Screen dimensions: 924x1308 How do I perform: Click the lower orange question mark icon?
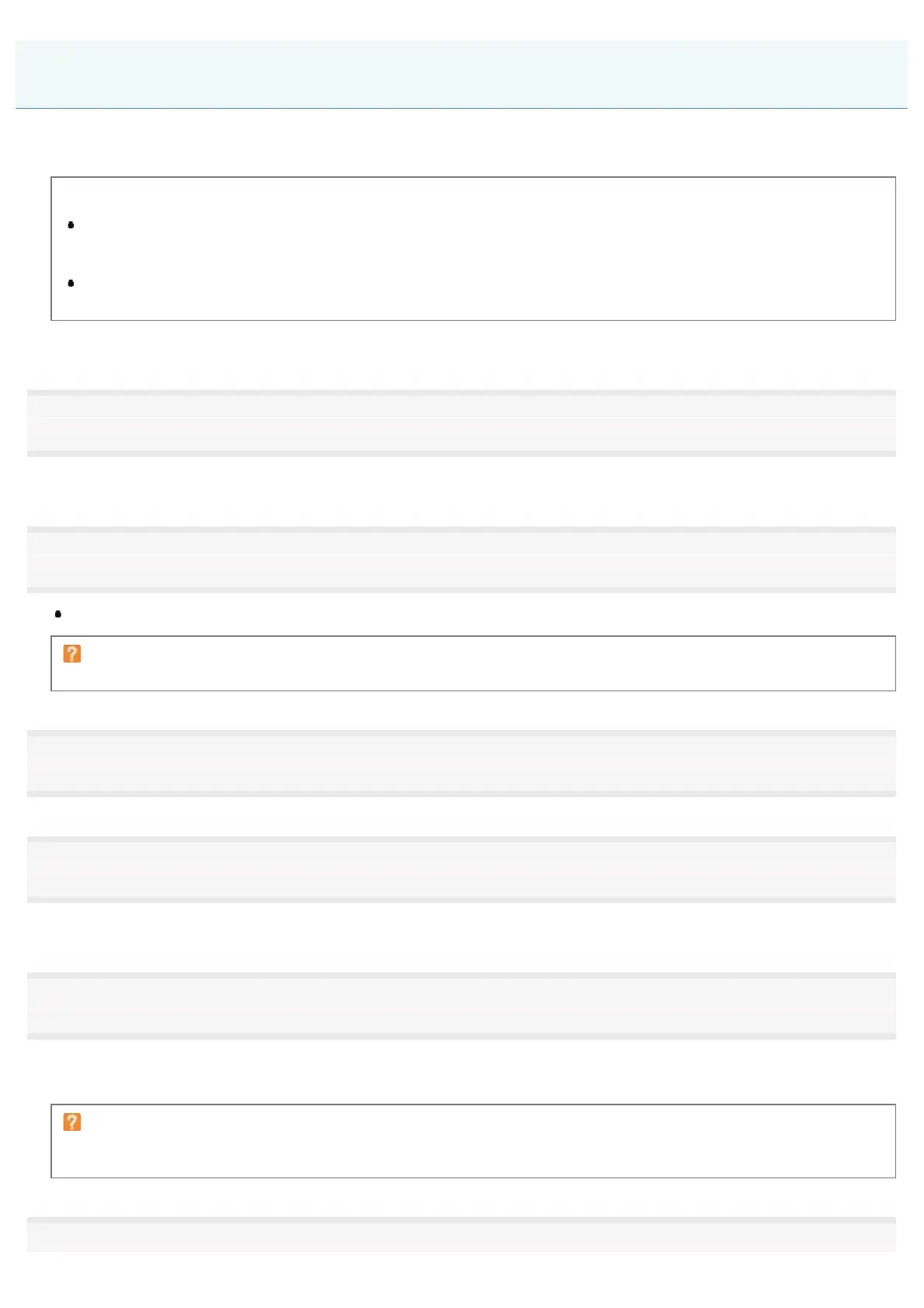click(71, 1122)
